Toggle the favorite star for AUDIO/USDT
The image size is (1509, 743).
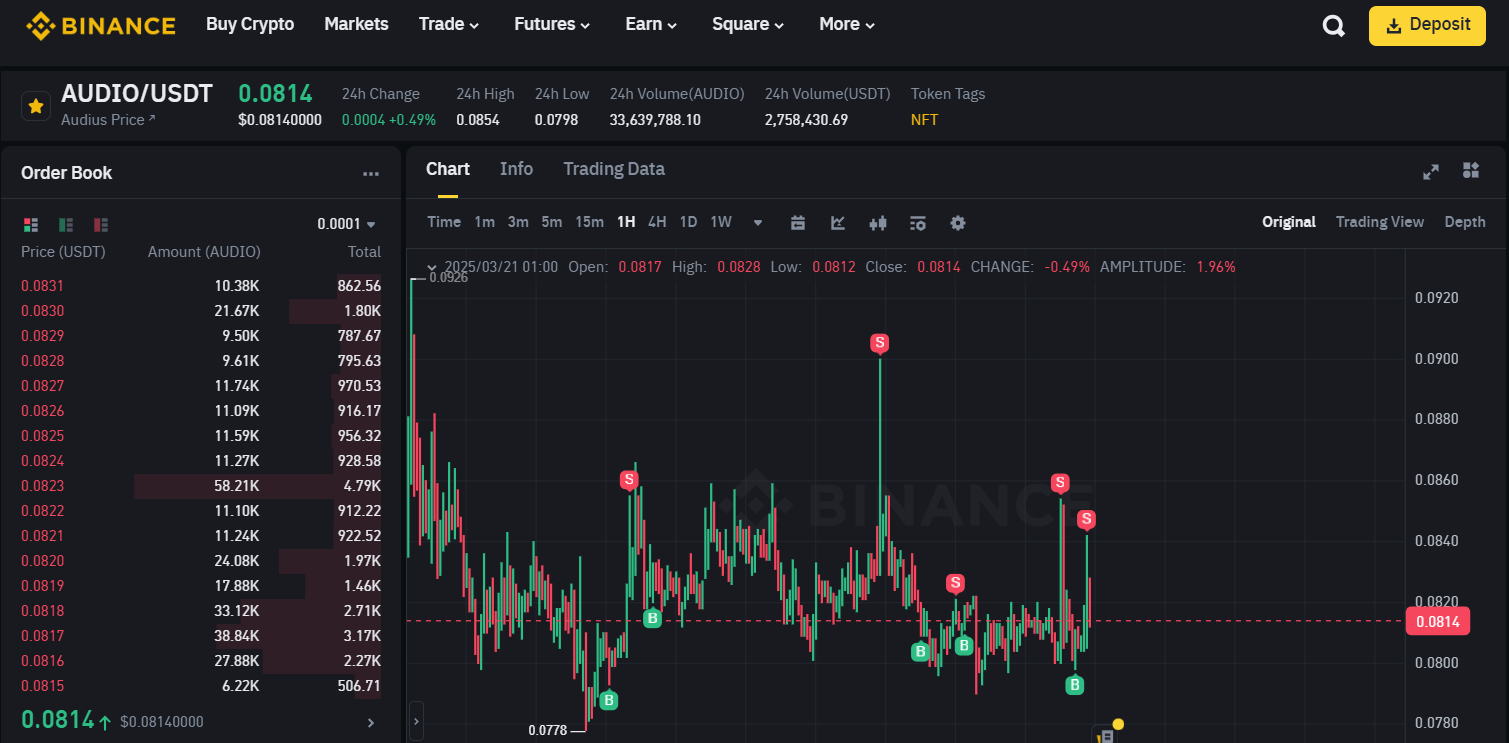36,105
